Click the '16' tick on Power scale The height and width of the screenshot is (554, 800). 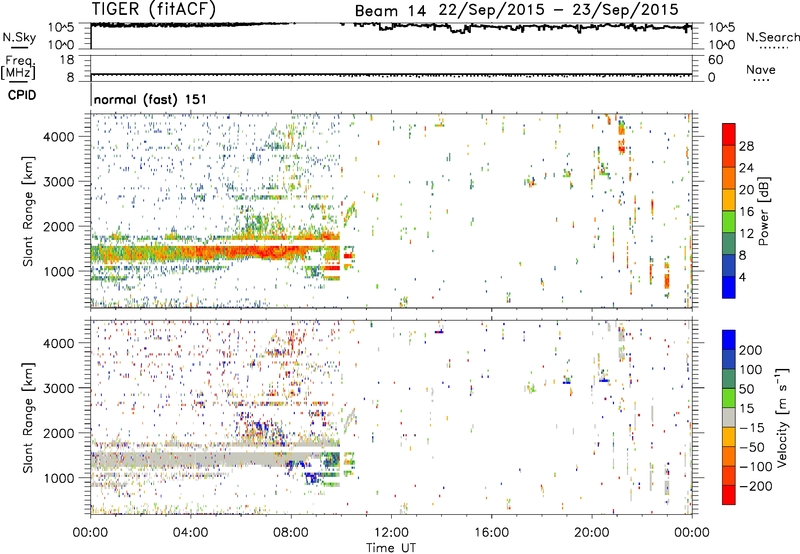coord(746,212)
